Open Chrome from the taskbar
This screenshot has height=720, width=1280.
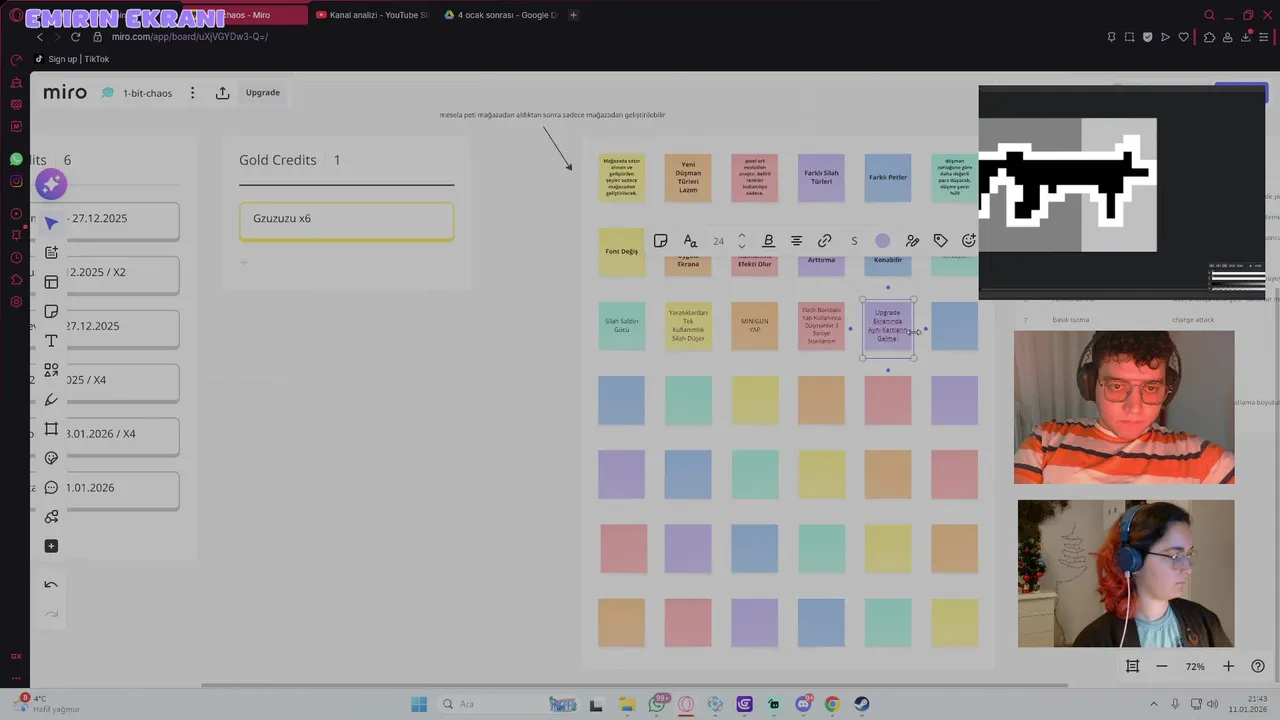click(x=832, y=704)
